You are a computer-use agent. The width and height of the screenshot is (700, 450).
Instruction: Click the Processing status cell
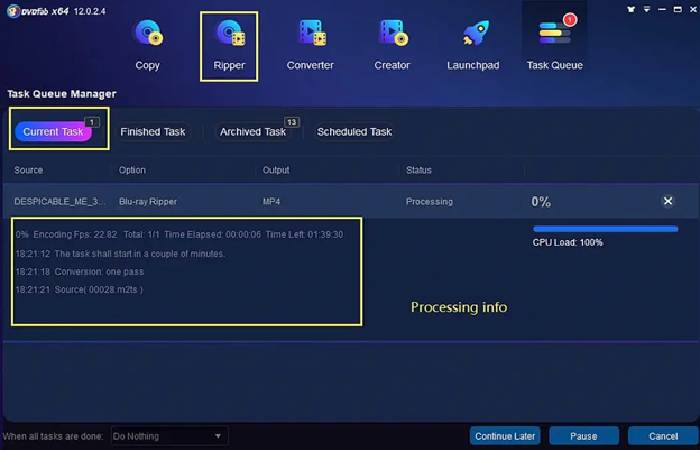tap(429, 202)
